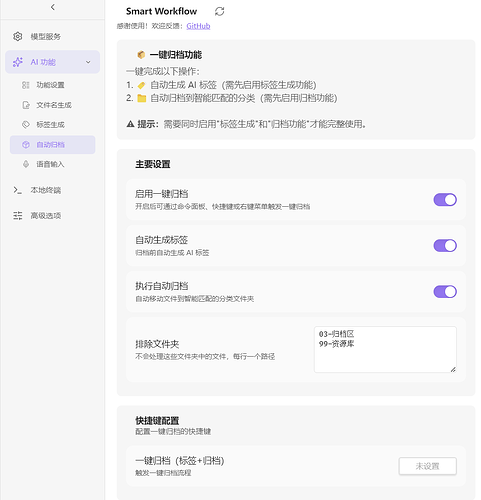Toggle the 启用一键归档 switch
Viewport: 481px width, 500px height.
[x=445, y=200]
